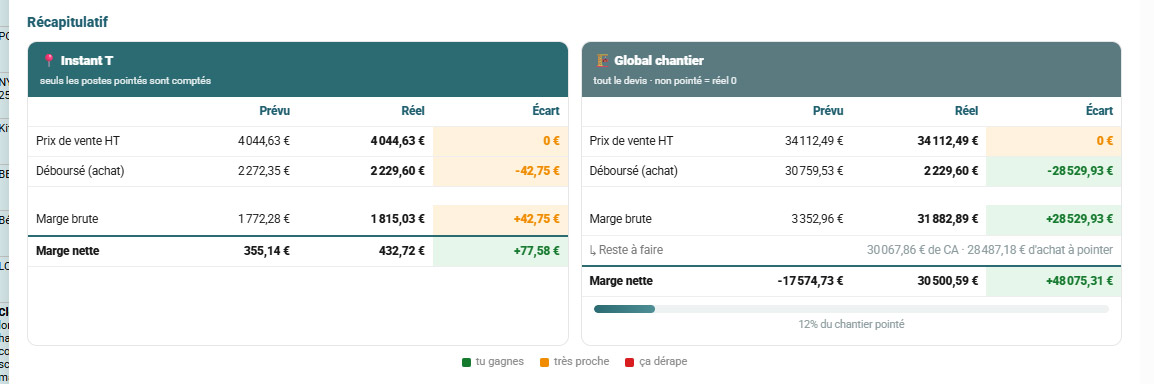Click the Prévu column header in Instant T
Viewport: 1154px width, 384px height.
point(275,111)
